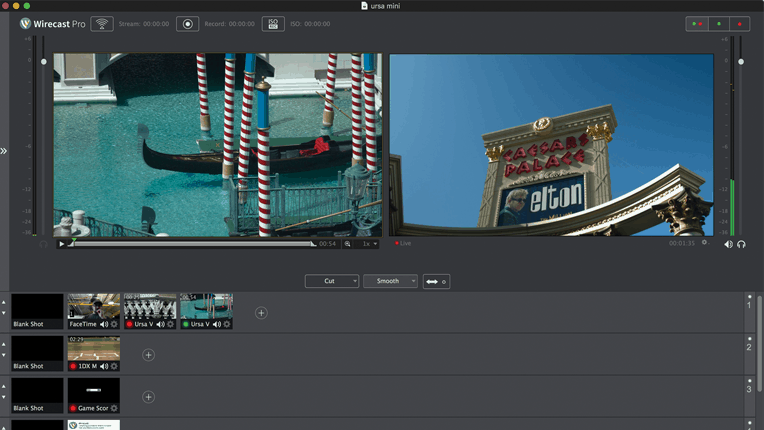Viewport: 764px width, 430px height.
Task: Click the preview zoom magnifier icon
Action: point(347,244)
